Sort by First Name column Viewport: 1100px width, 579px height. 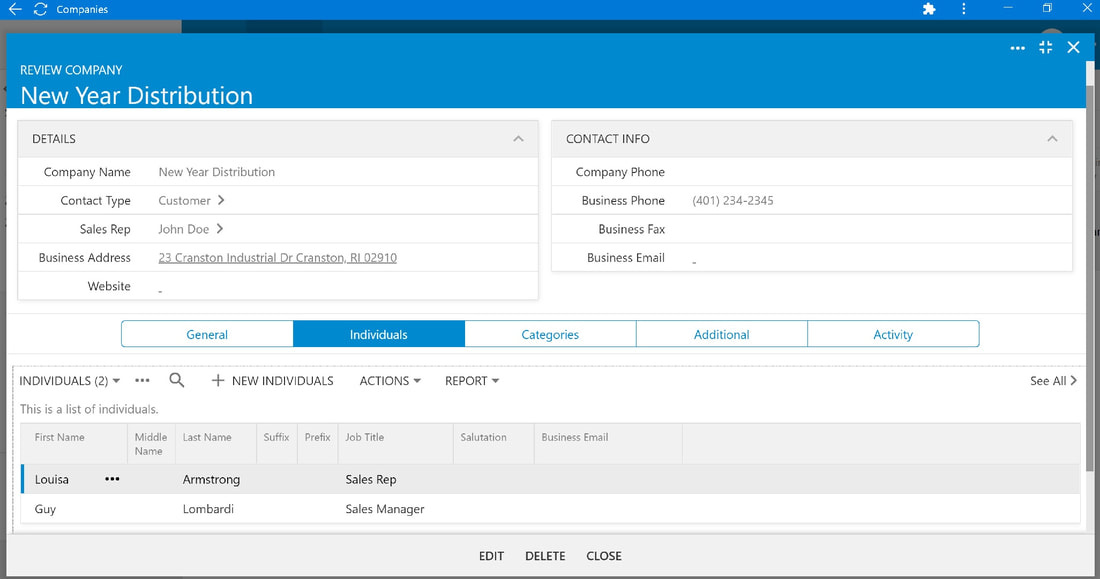pyautogui.click(x=60, y=437)
